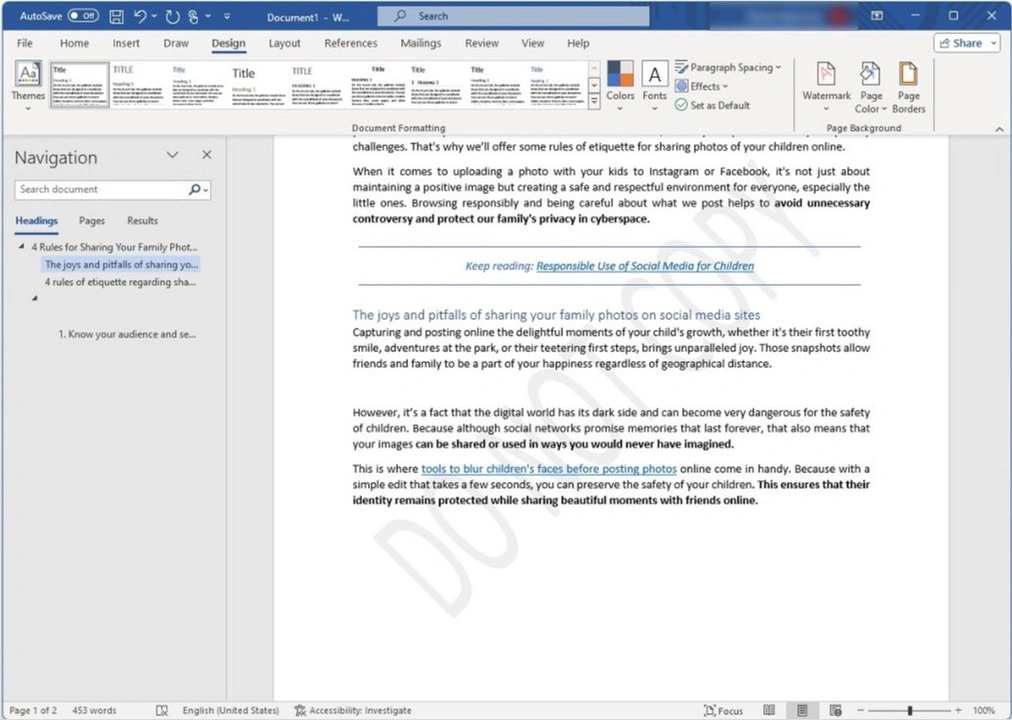Open the Watermark menu

pos(826,87)
